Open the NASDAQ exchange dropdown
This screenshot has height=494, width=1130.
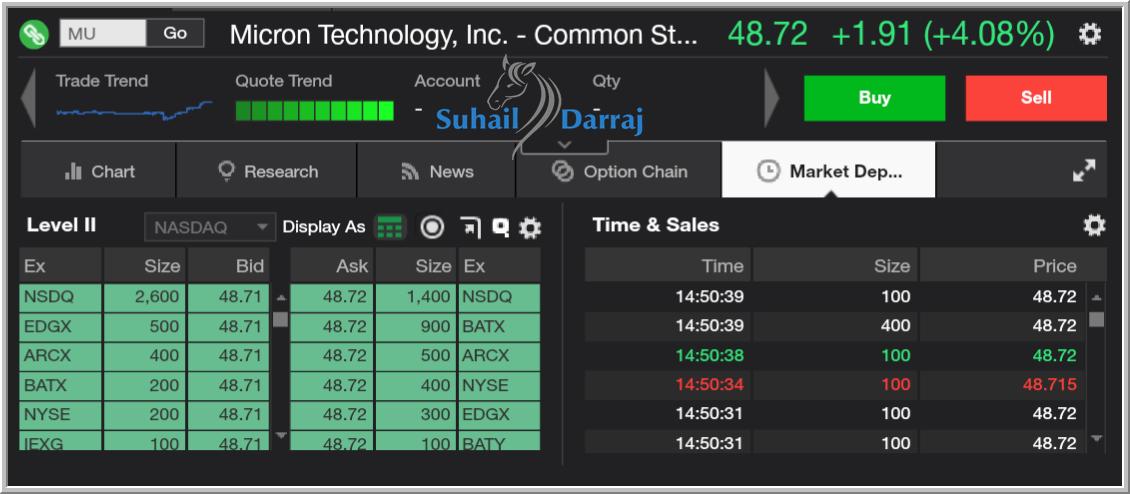tap(210, 227)
